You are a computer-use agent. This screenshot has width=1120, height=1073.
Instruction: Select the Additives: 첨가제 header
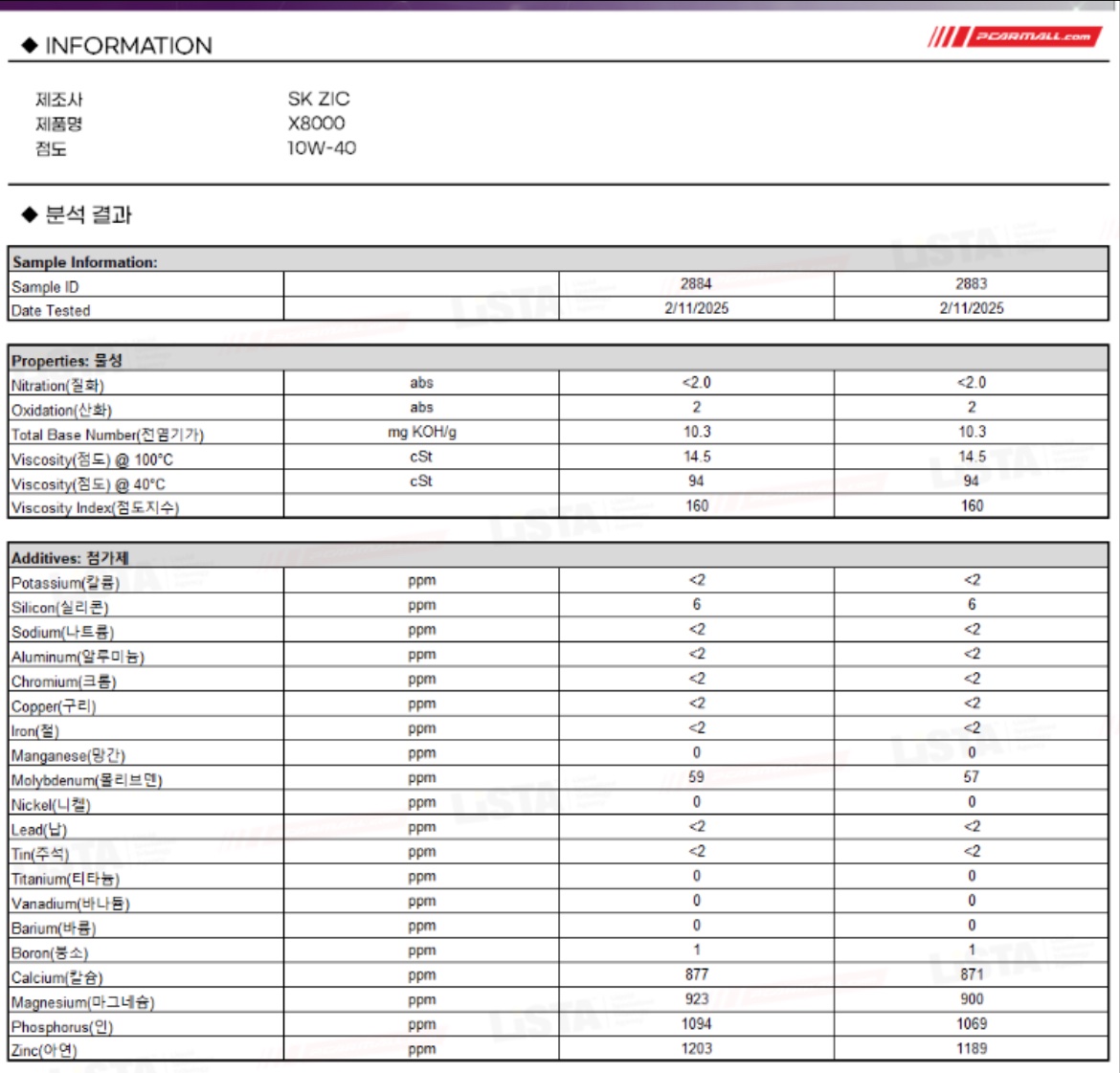559,556
